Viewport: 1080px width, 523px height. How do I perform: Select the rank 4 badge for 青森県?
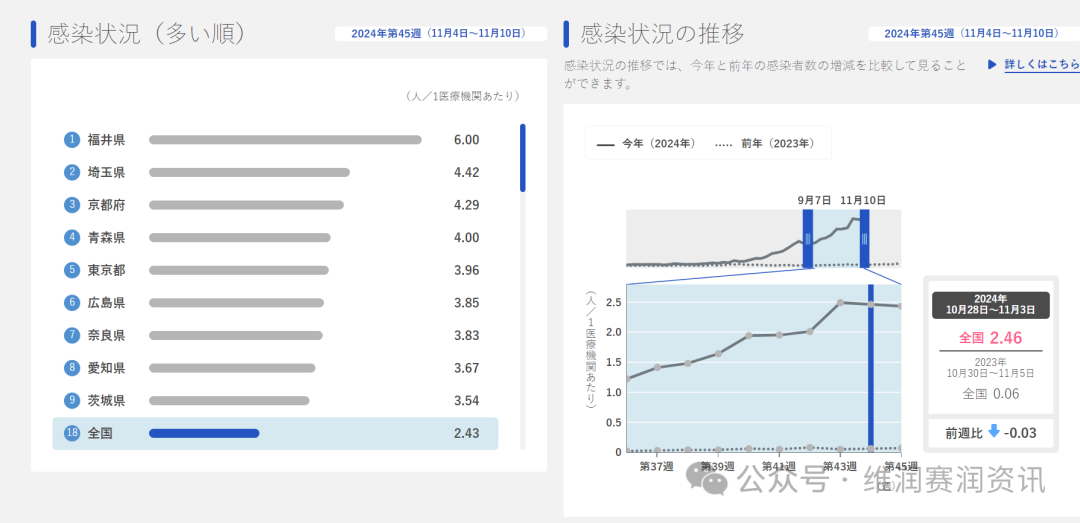[x=72, y=238]
